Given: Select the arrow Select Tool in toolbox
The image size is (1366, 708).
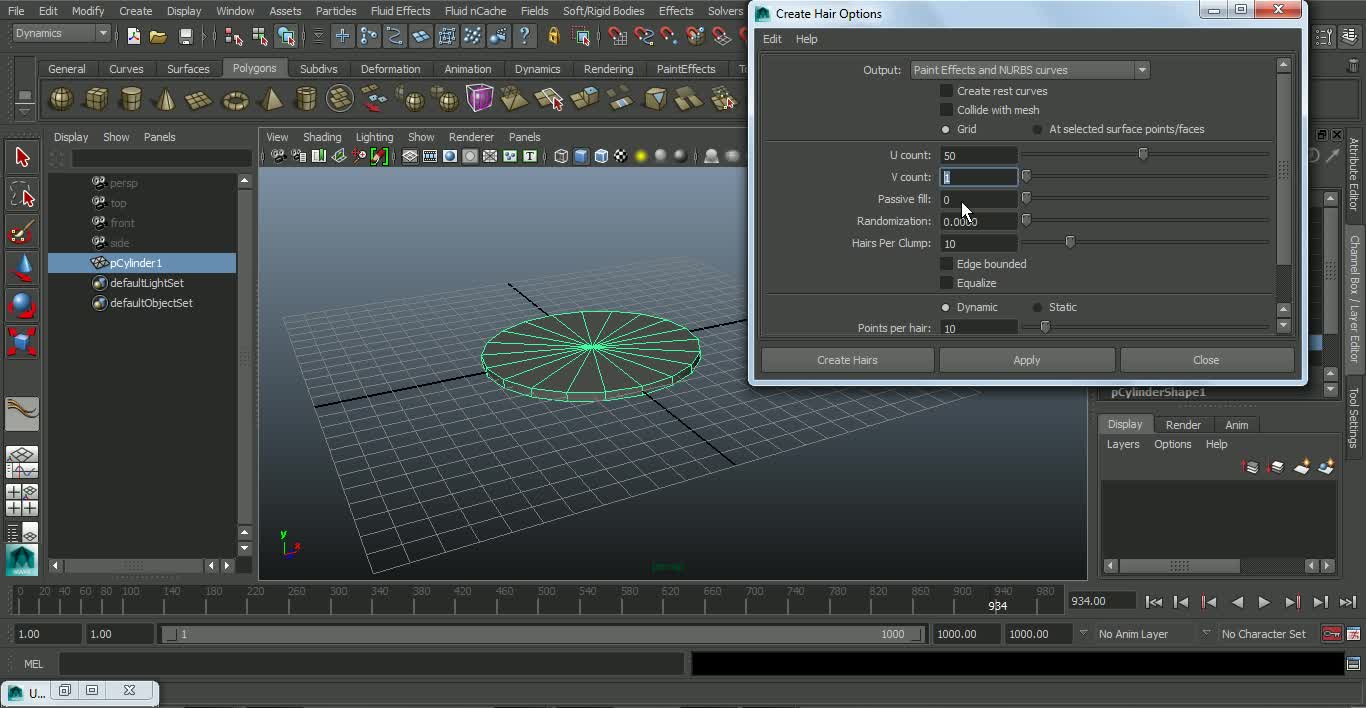Looking at the screenshot, I should pos(22,157).
